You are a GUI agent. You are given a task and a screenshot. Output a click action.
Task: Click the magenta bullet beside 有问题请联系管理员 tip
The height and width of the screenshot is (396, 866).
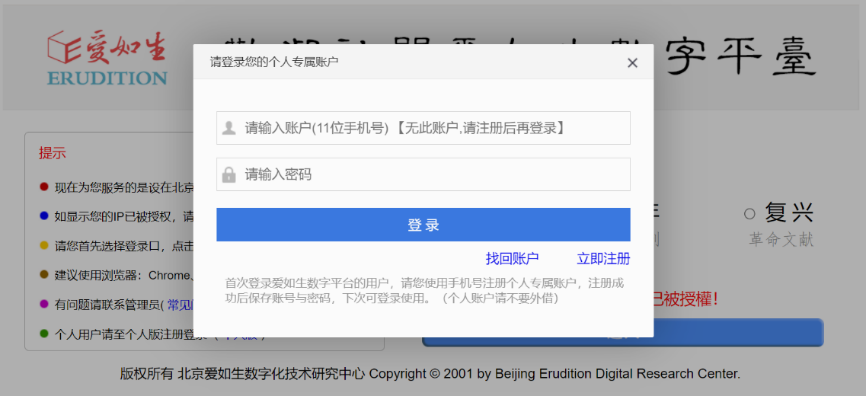pos(44,304)
